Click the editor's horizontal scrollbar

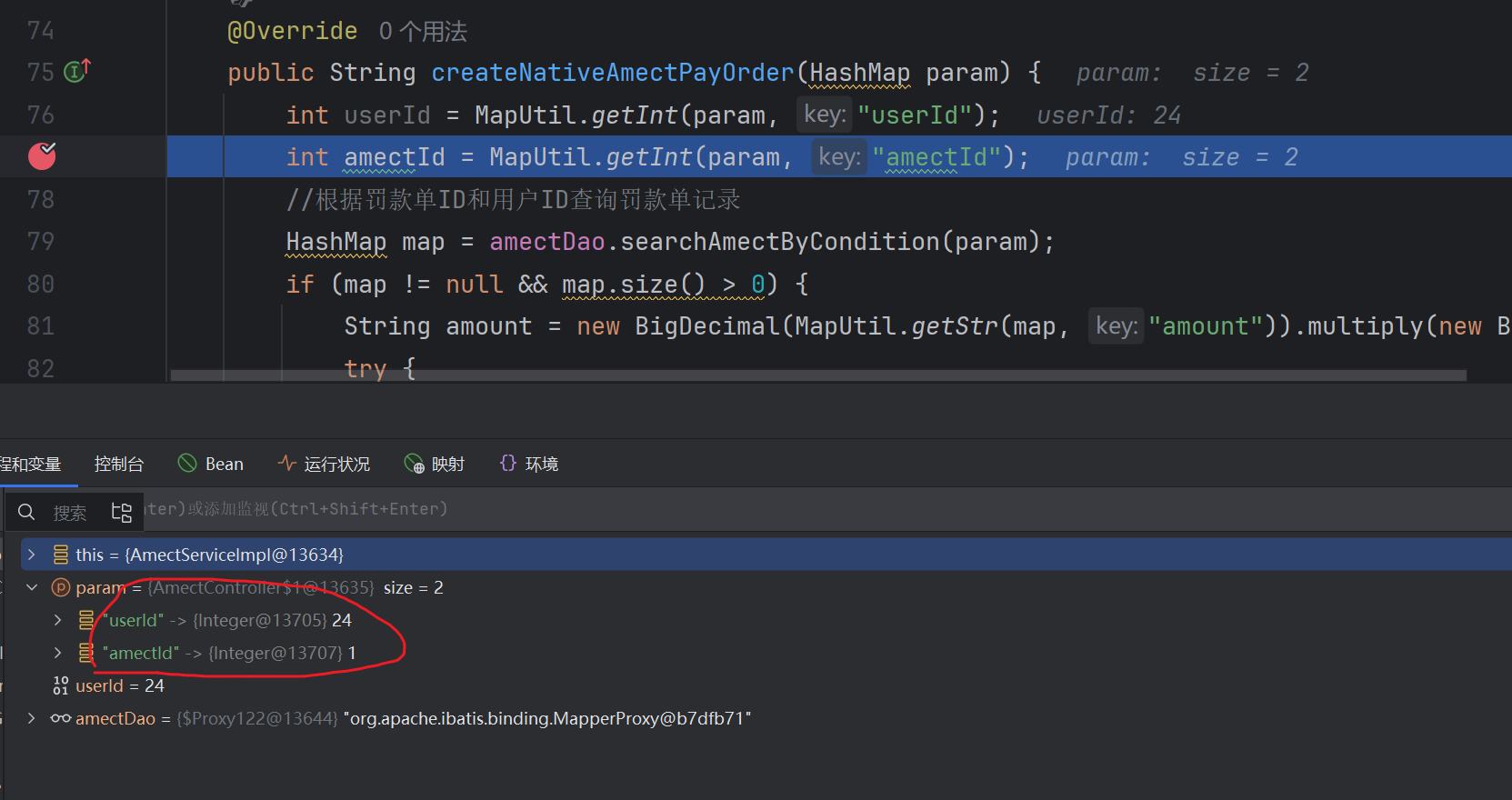(818, 375)
